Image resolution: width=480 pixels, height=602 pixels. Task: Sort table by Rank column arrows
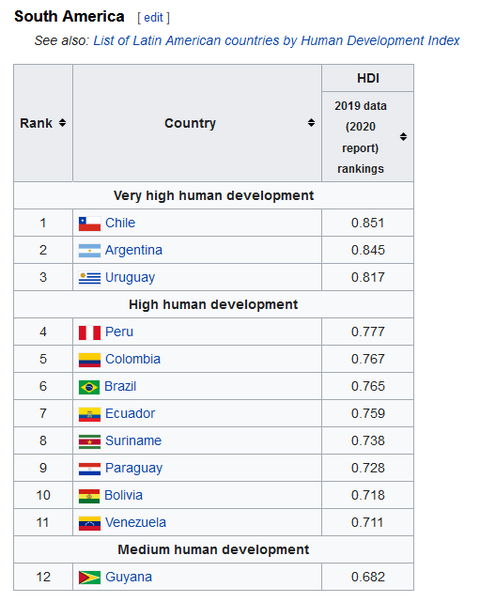point(62,123)
